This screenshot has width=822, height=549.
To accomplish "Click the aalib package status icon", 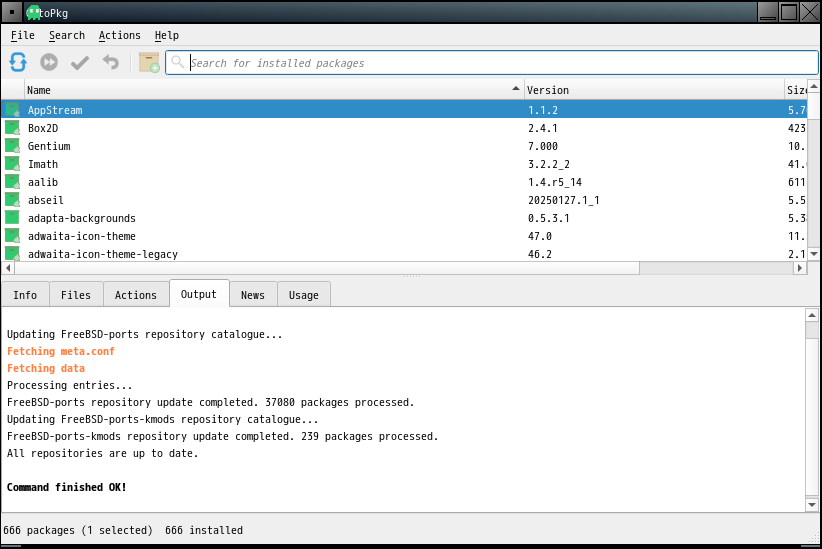I will click(x=13, y=181).
